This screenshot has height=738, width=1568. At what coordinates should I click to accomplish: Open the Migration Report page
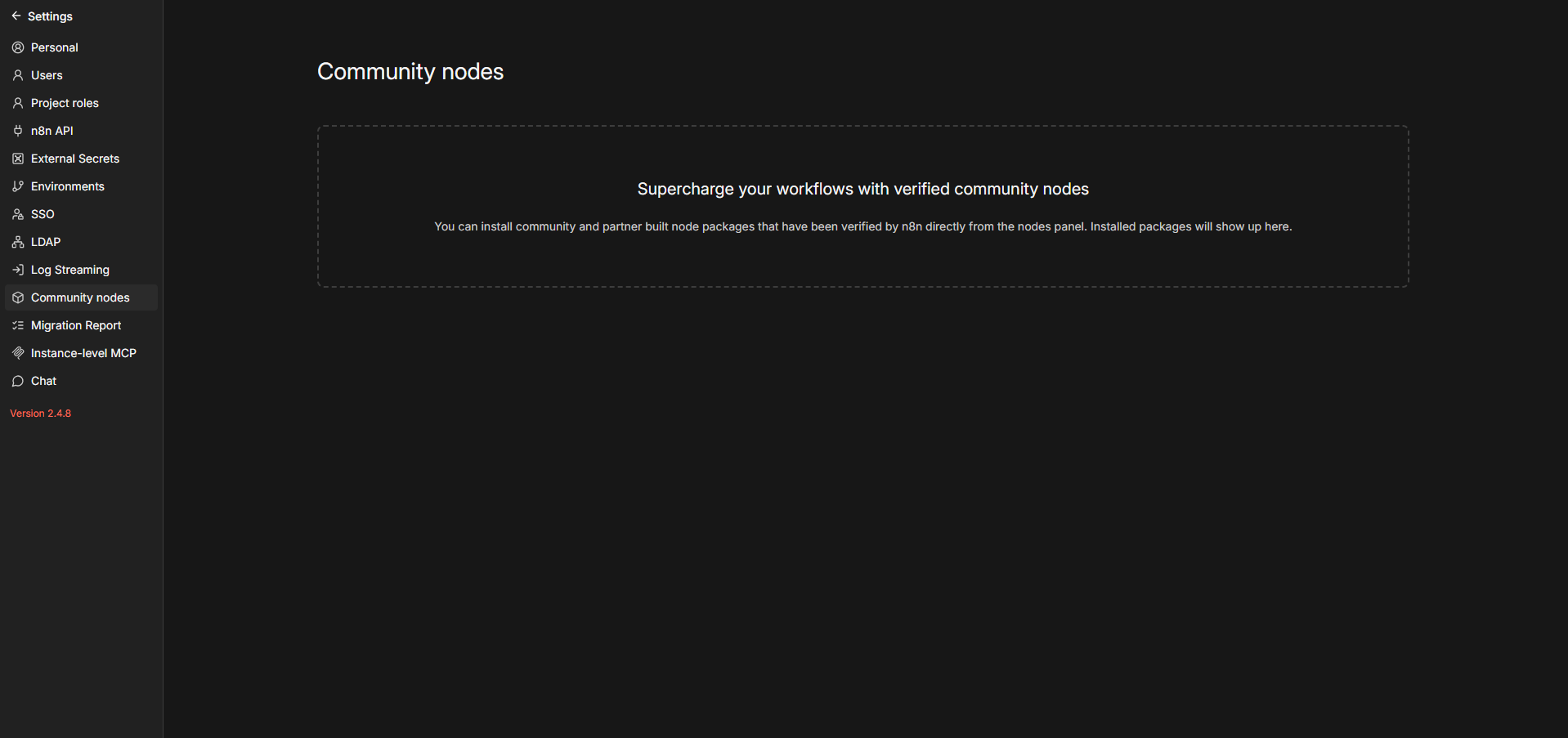(76, 325)
